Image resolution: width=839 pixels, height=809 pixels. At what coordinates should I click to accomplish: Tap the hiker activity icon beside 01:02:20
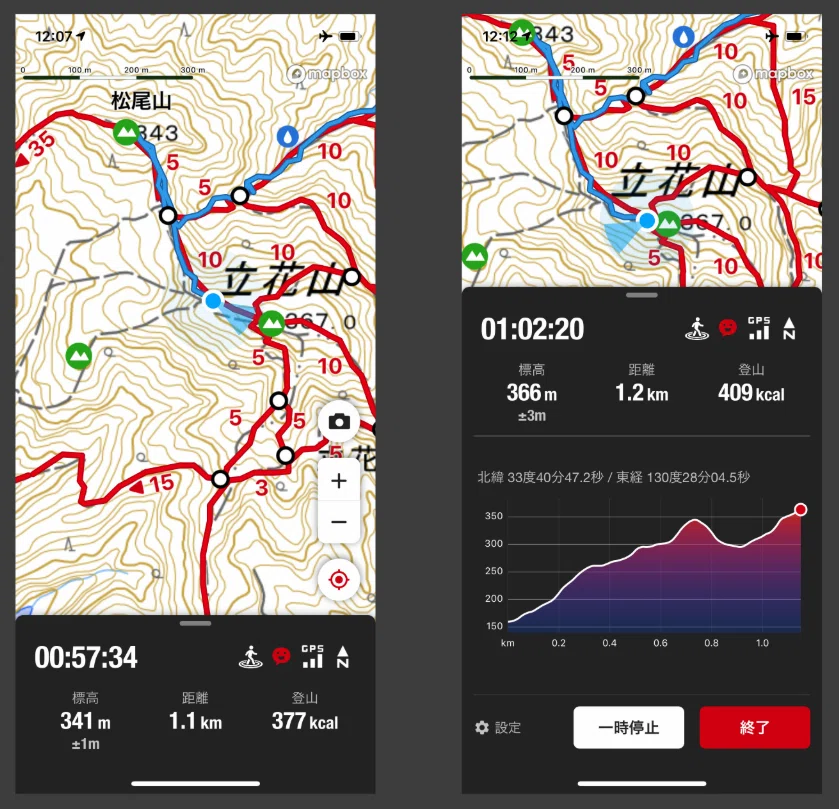pos(697,329)
